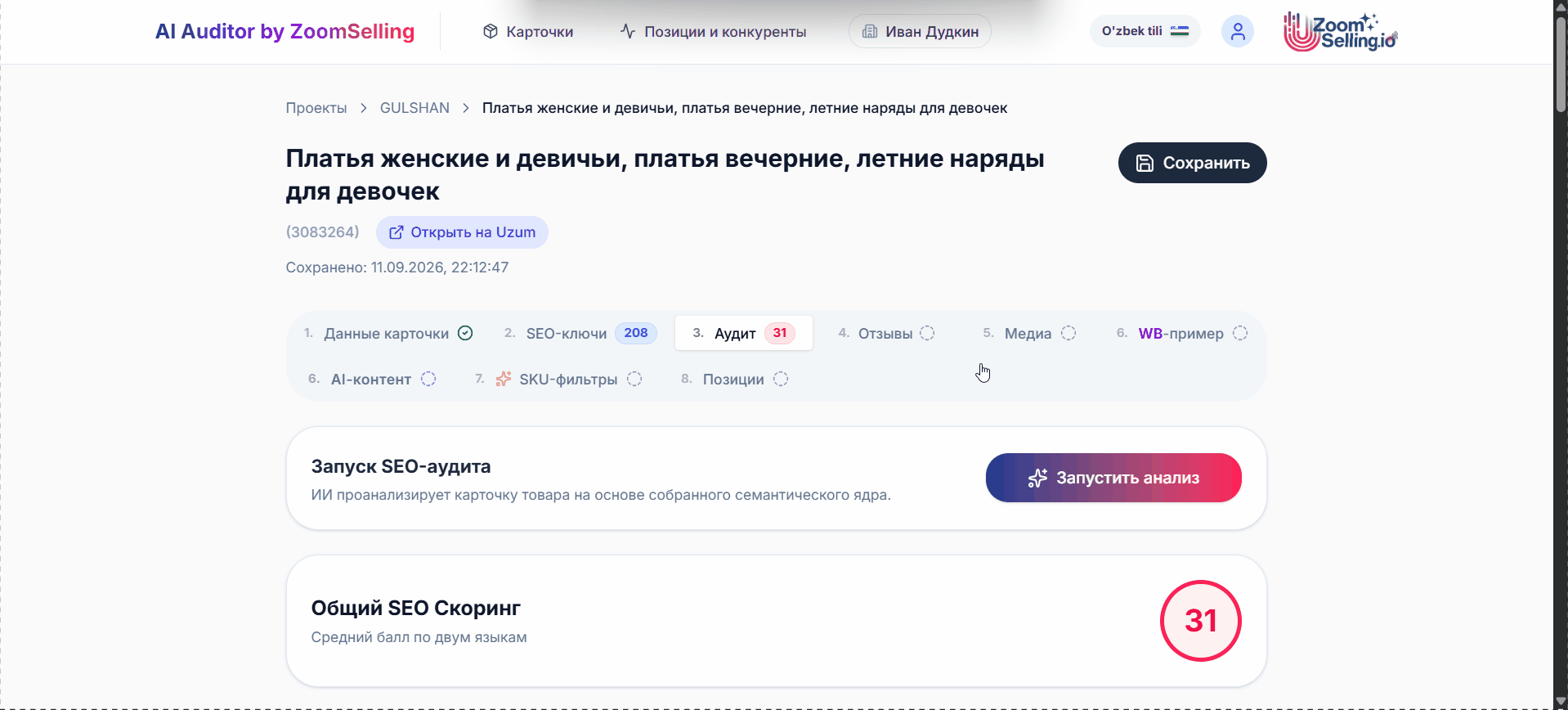Switch to WB-пример tab
1568x710 pixels.
1182,333
